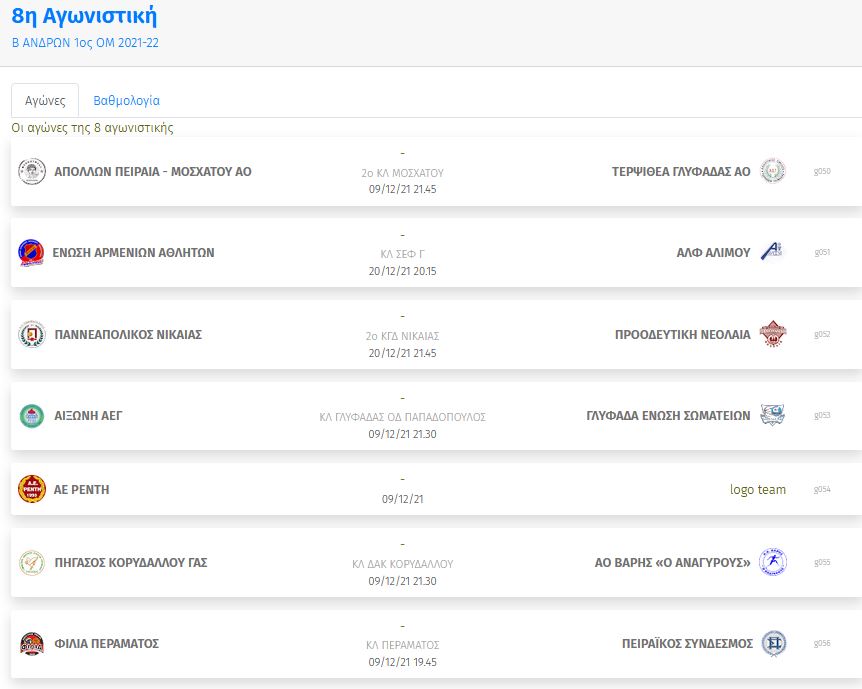Select the Αγώνες tab
Image resolution: width=862 pixels, height=689 pixels.
(x=45, y=101)
